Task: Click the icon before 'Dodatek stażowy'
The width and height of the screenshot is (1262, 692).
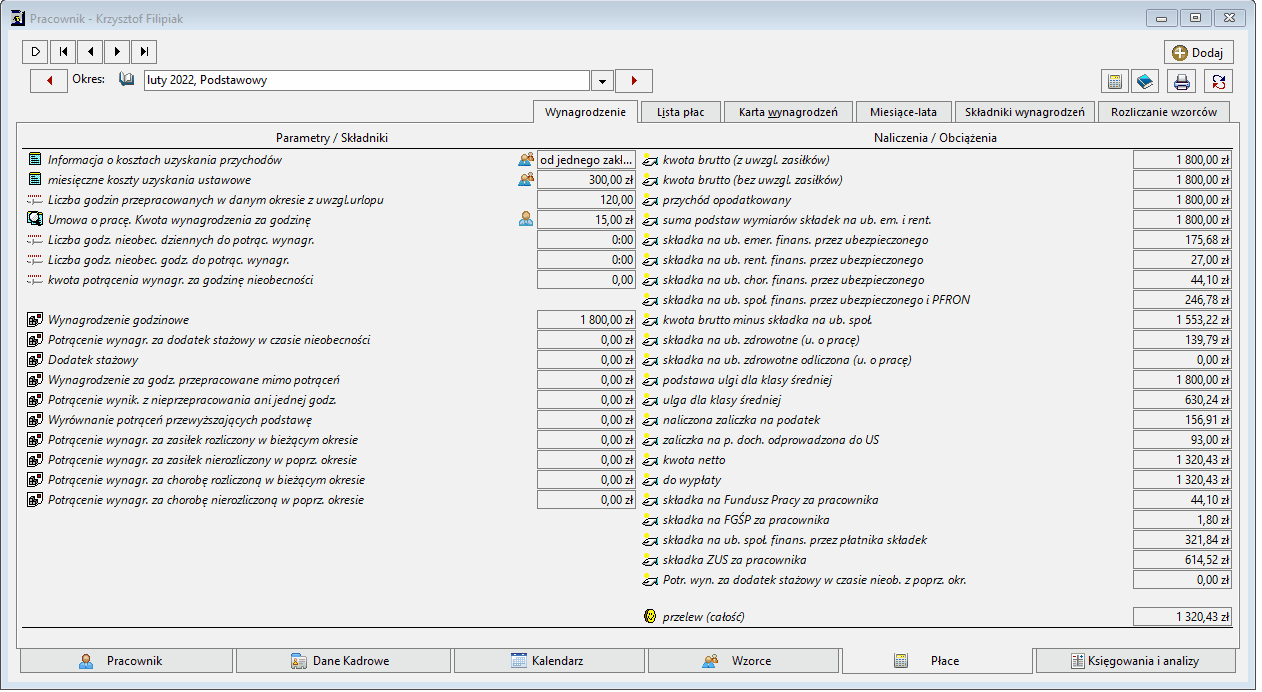Action: (35, 360)
